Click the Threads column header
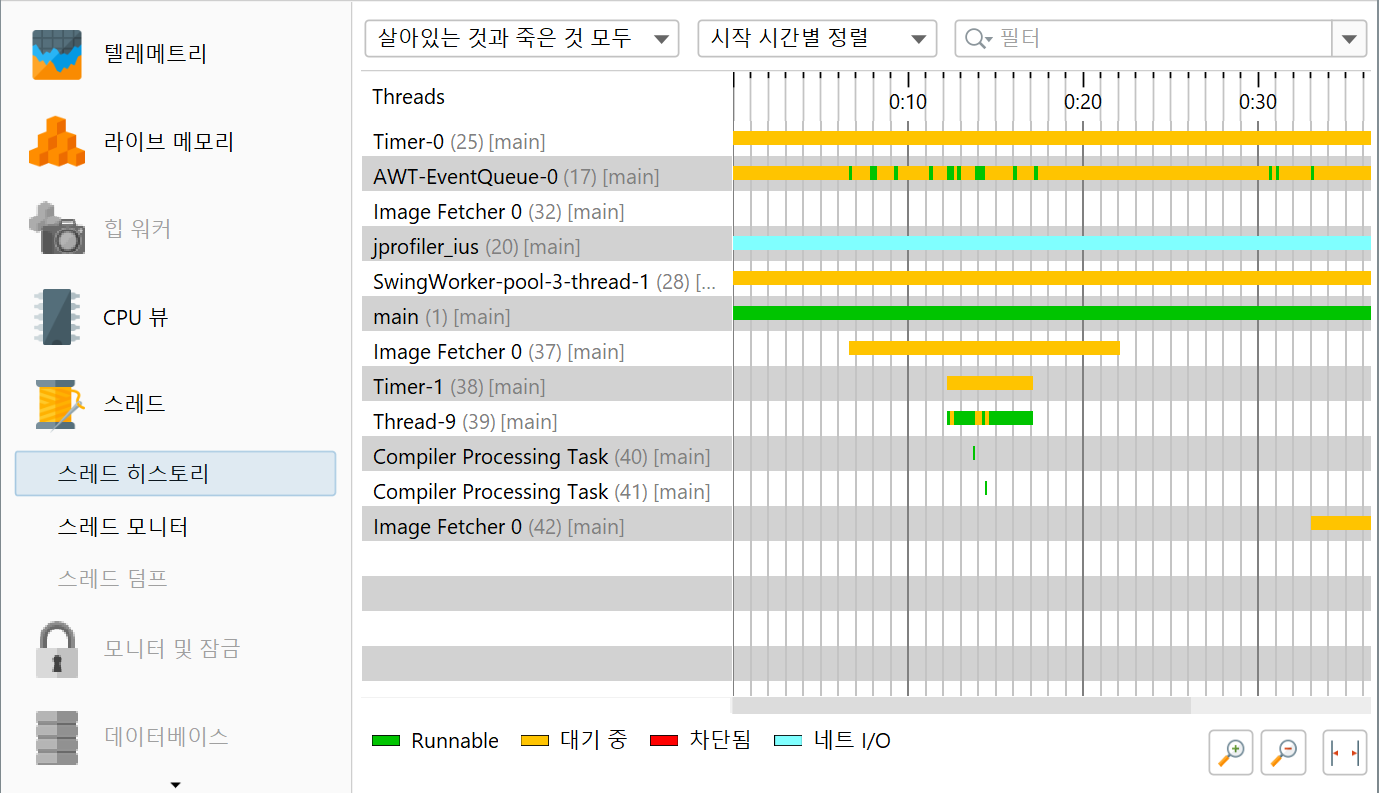 click(409, 97)
